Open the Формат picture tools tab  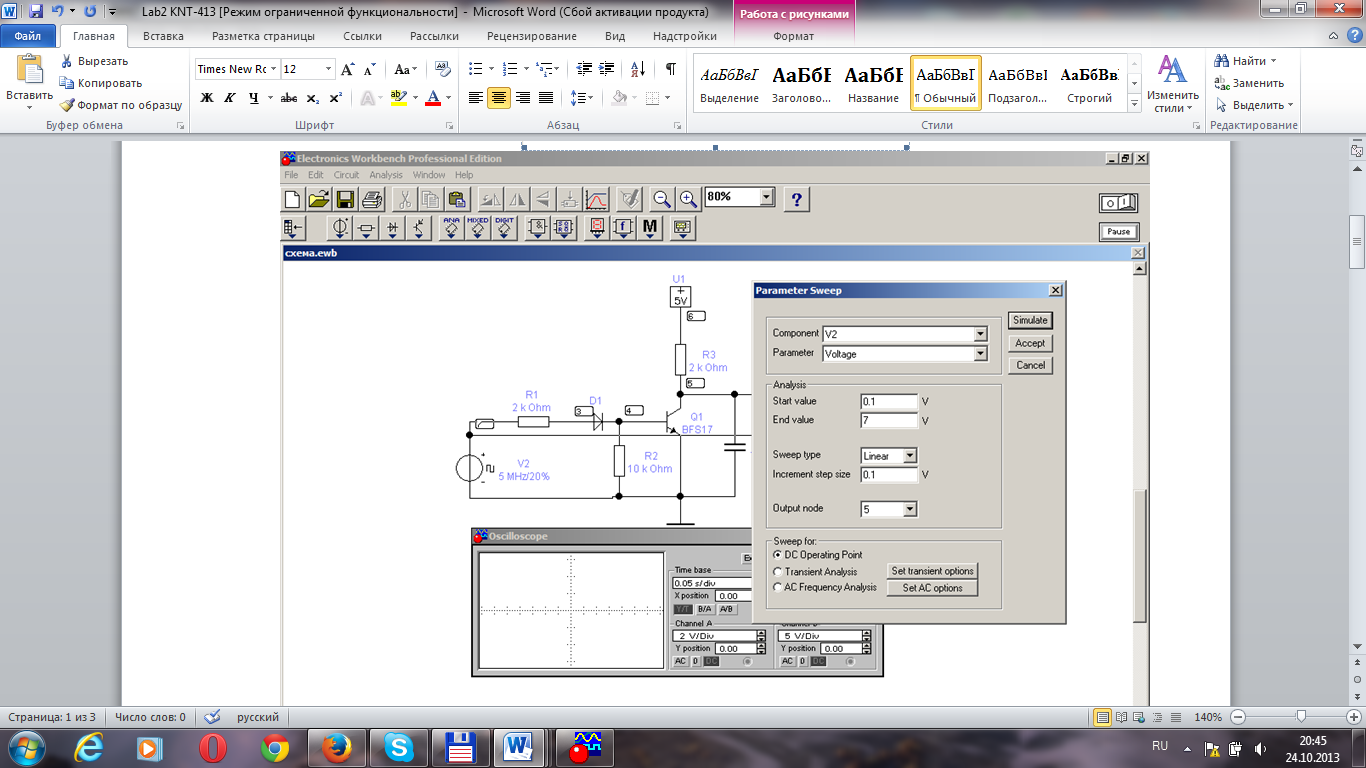[x=794, y=36]
